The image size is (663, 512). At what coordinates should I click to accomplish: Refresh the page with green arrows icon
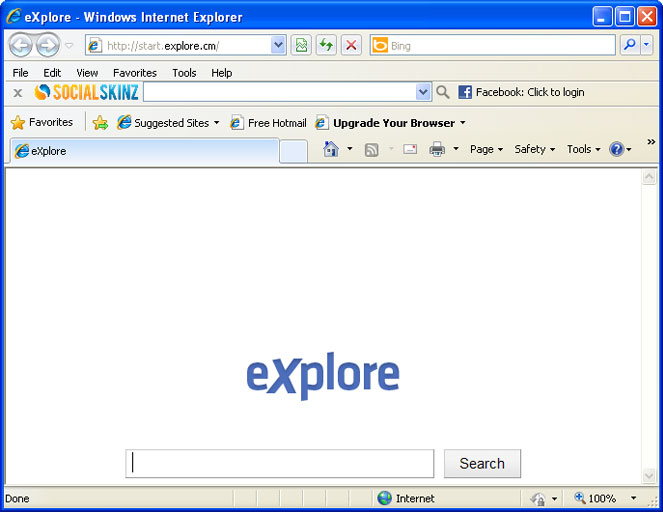point(326,45)
